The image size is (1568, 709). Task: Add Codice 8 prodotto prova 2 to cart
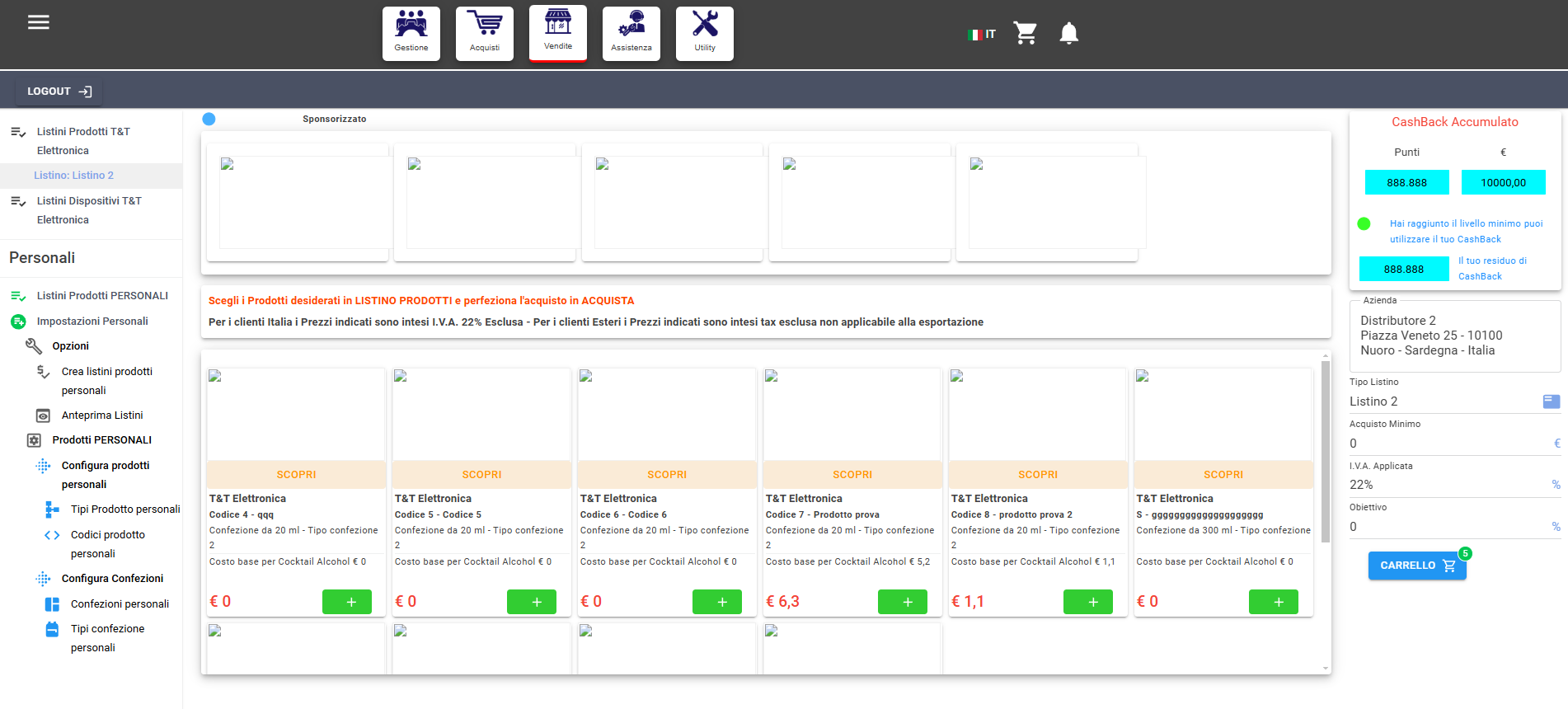(1088, 602)
